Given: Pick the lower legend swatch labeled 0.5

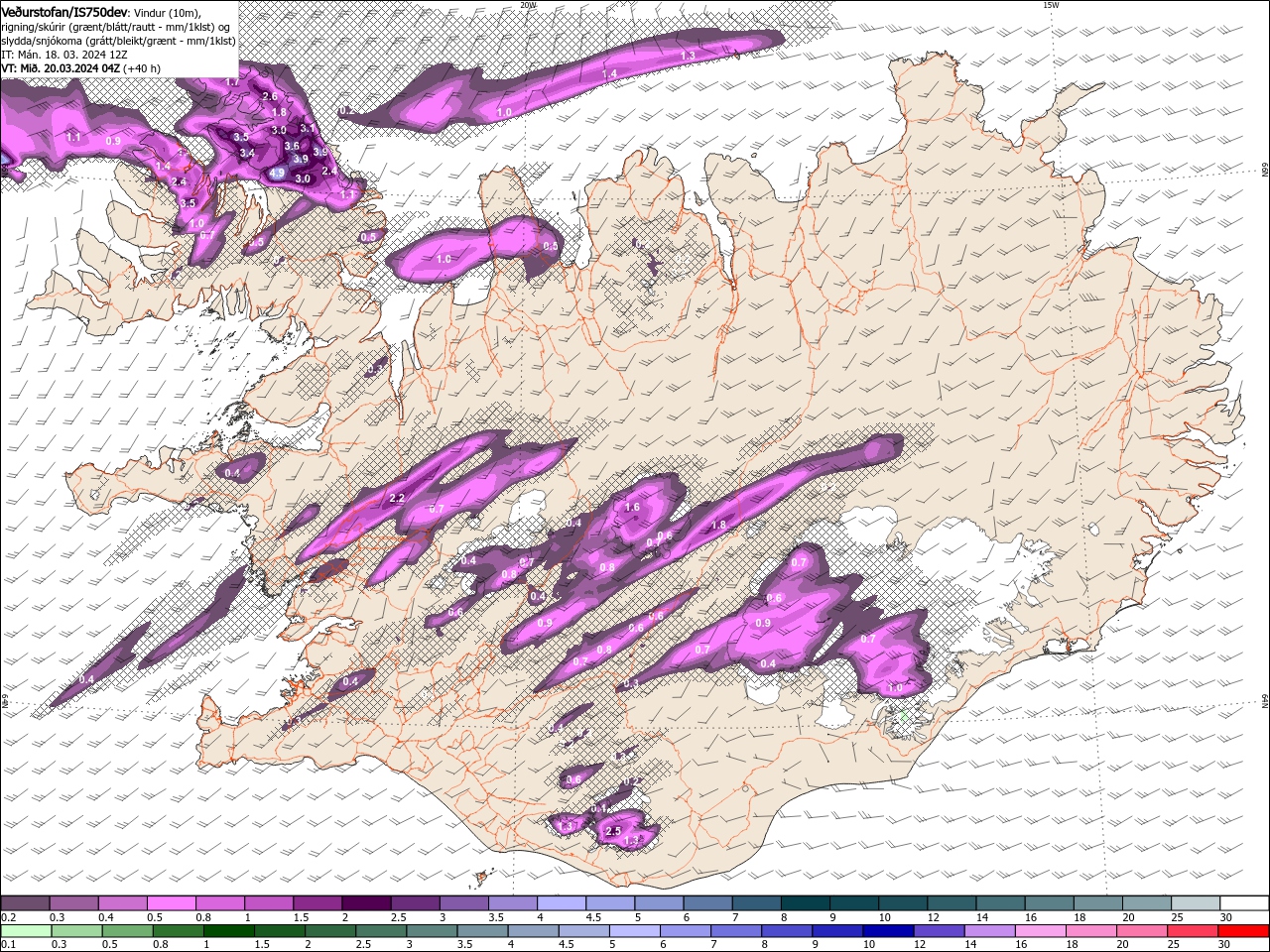Looking at the screenshot, I should click(x=127, y=931).
